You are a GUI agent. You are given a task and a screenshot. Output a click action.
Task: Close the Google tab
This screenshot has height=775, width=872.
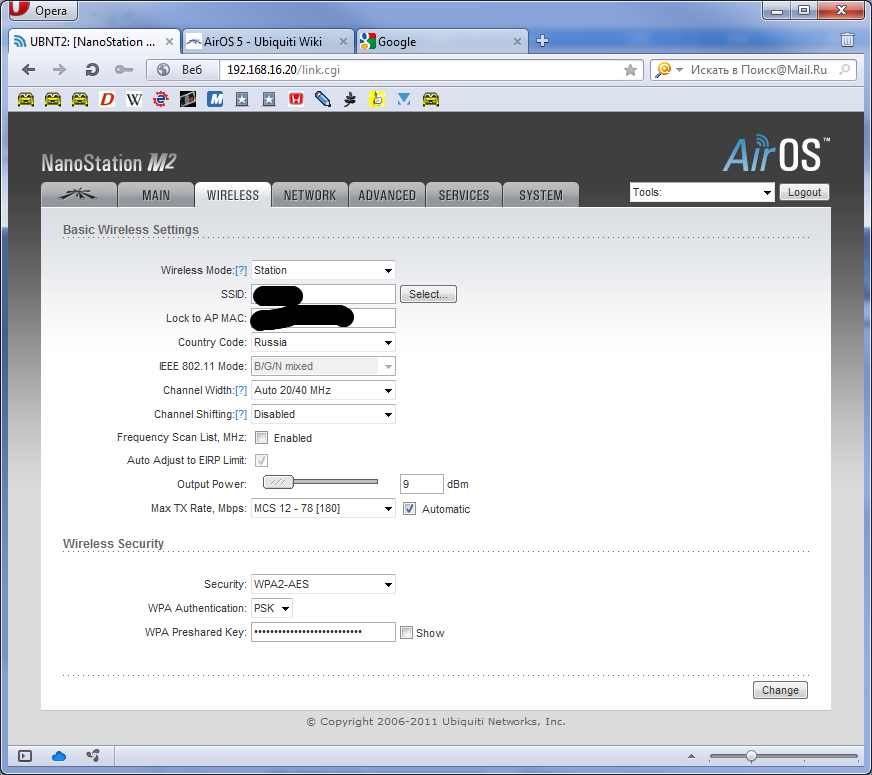click(517, 42)
